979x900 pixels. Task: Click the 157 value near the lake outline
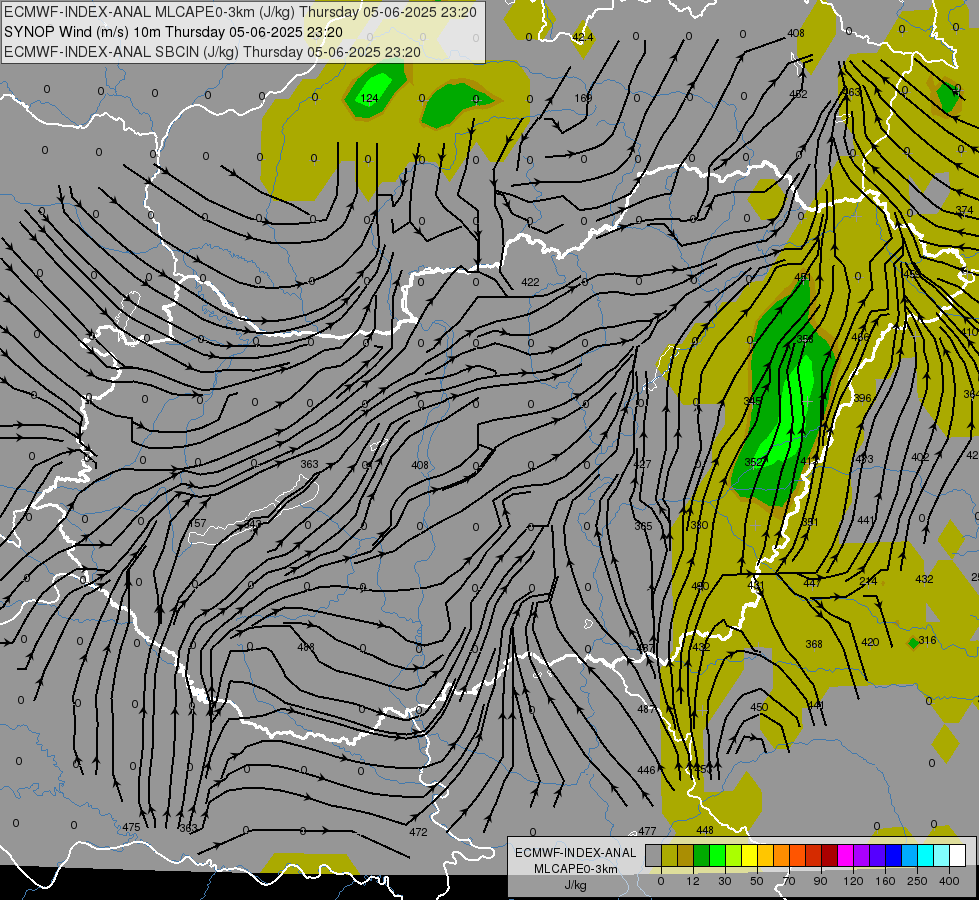(197, 523)
